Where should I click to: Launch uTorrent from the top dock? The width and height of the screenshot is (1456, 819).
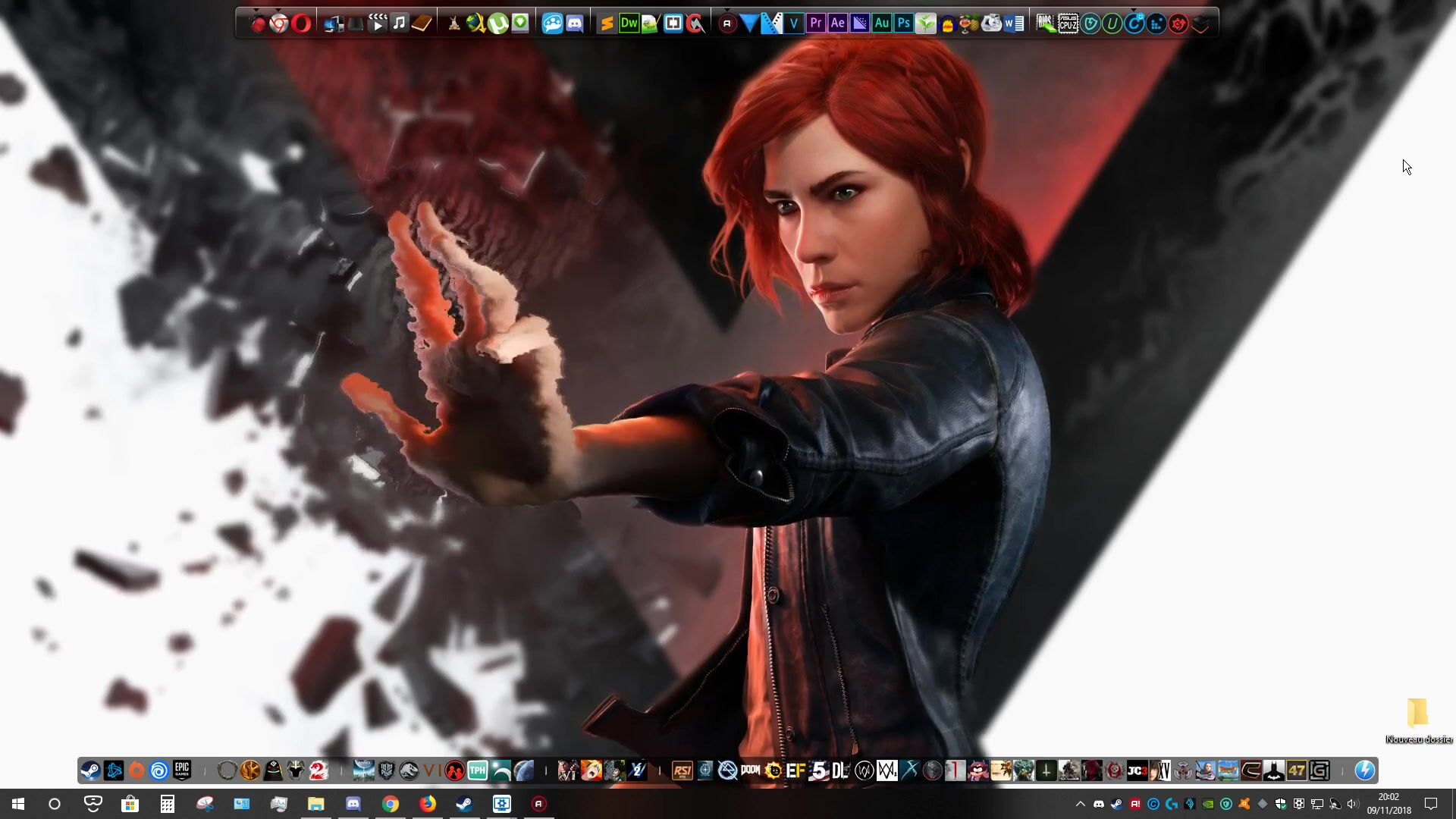497,24
